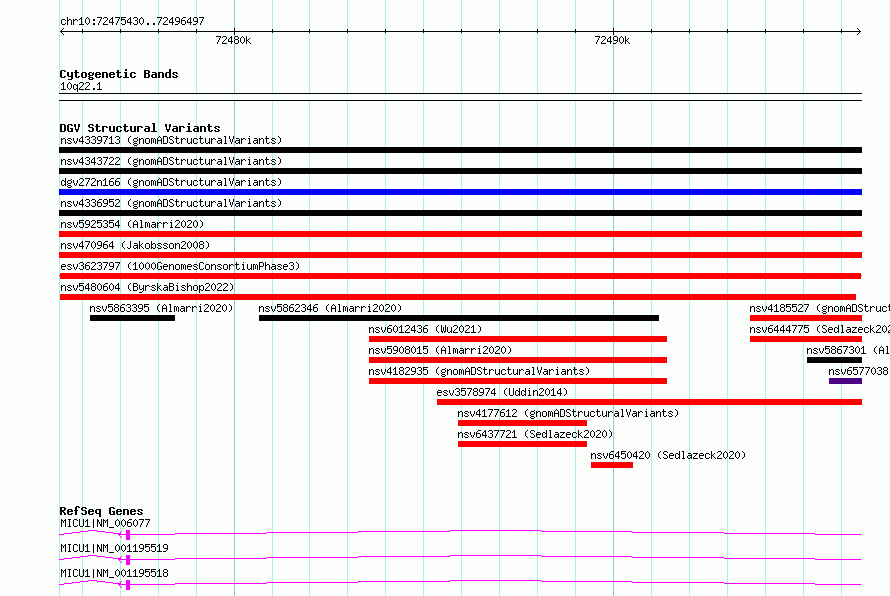Select the nsv5480604 (ByrskaBishop2022) label
The width and height of the screenshot is (890, 596).
147,287
